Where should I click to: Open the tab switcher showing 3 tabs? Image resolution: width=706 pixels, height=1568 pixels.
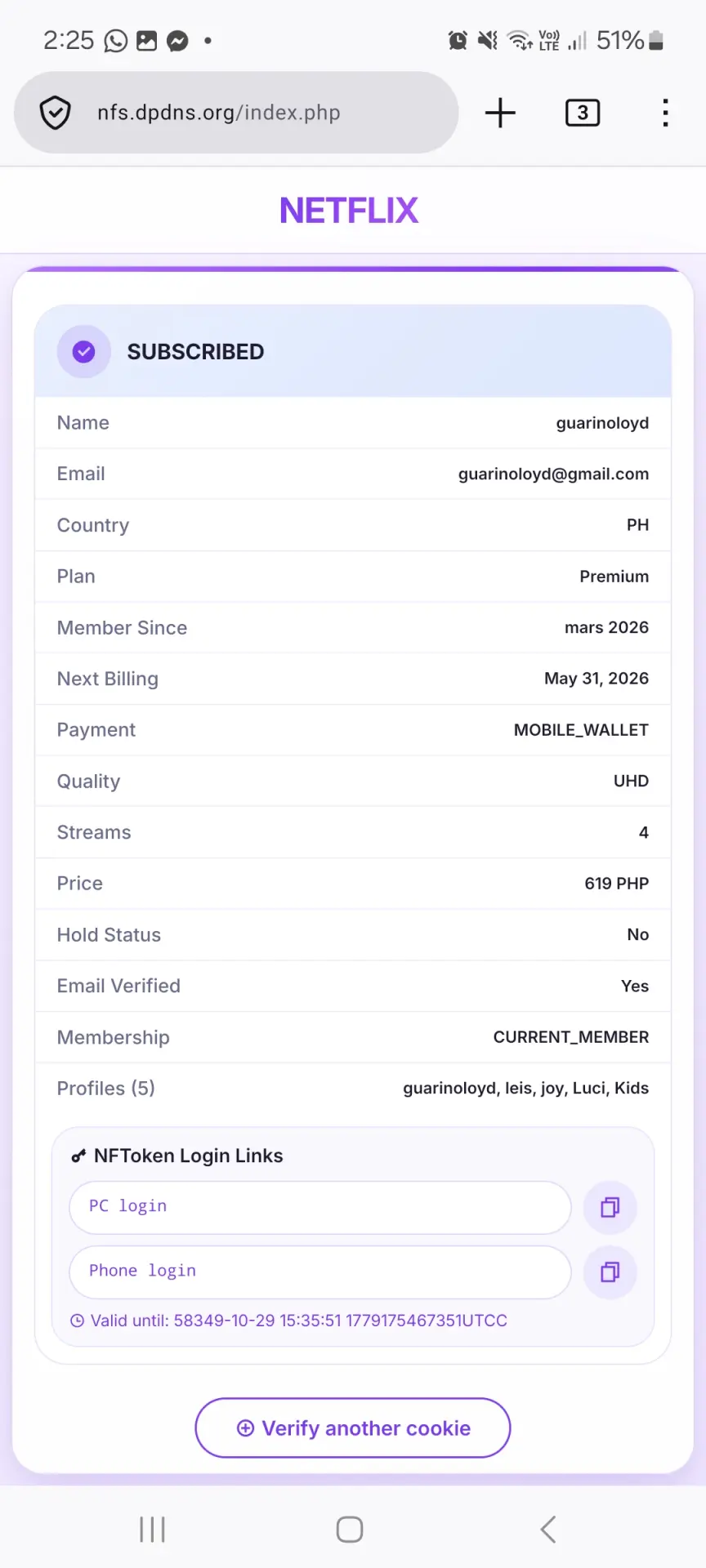[583, 113]
